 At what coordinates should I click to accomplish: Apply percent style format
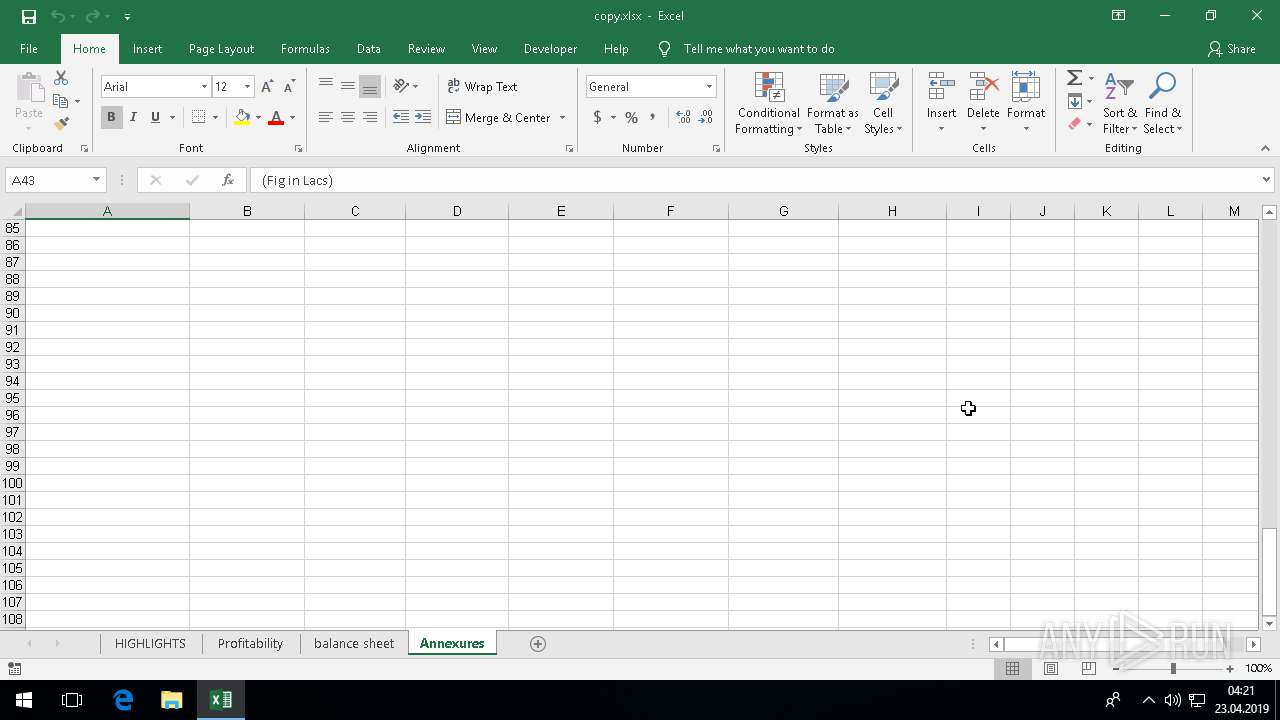point(631,117)
